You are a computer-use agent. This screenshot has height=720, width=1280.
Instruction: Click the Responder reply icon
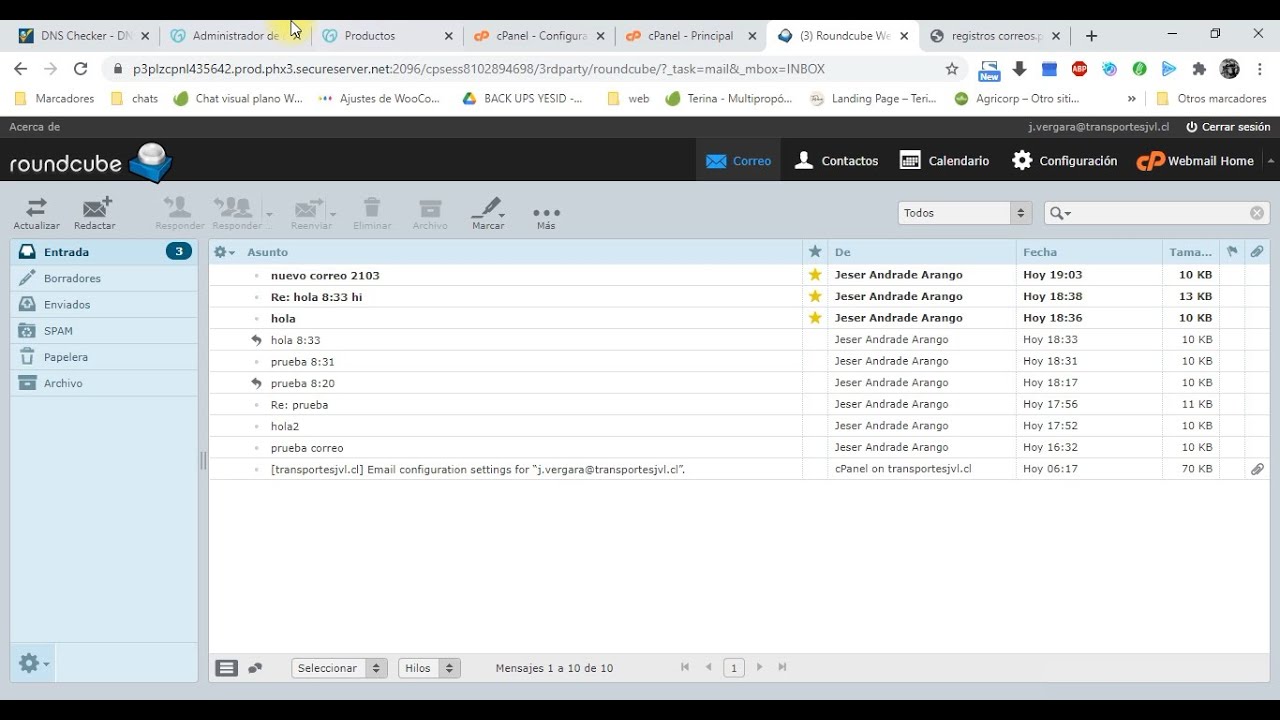tap(180, 213)
